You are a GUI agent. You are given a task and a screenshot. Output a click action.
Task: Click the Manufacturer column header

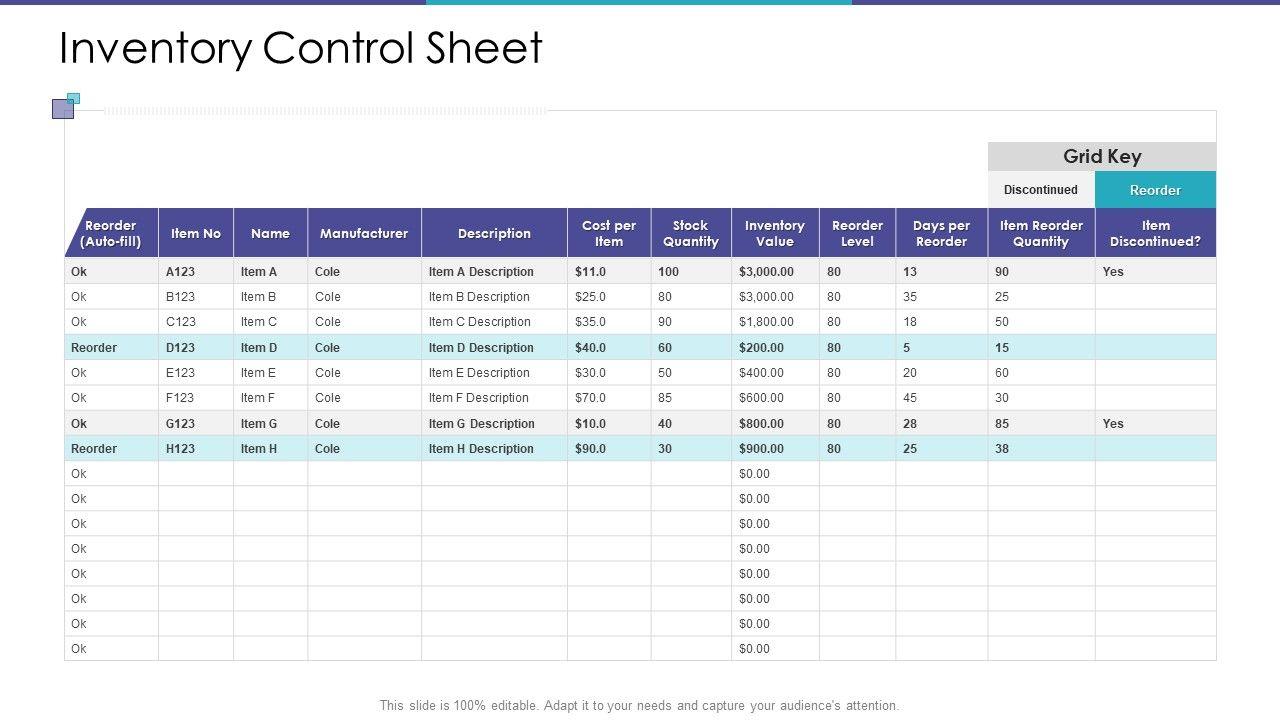[x=364, y=234]
